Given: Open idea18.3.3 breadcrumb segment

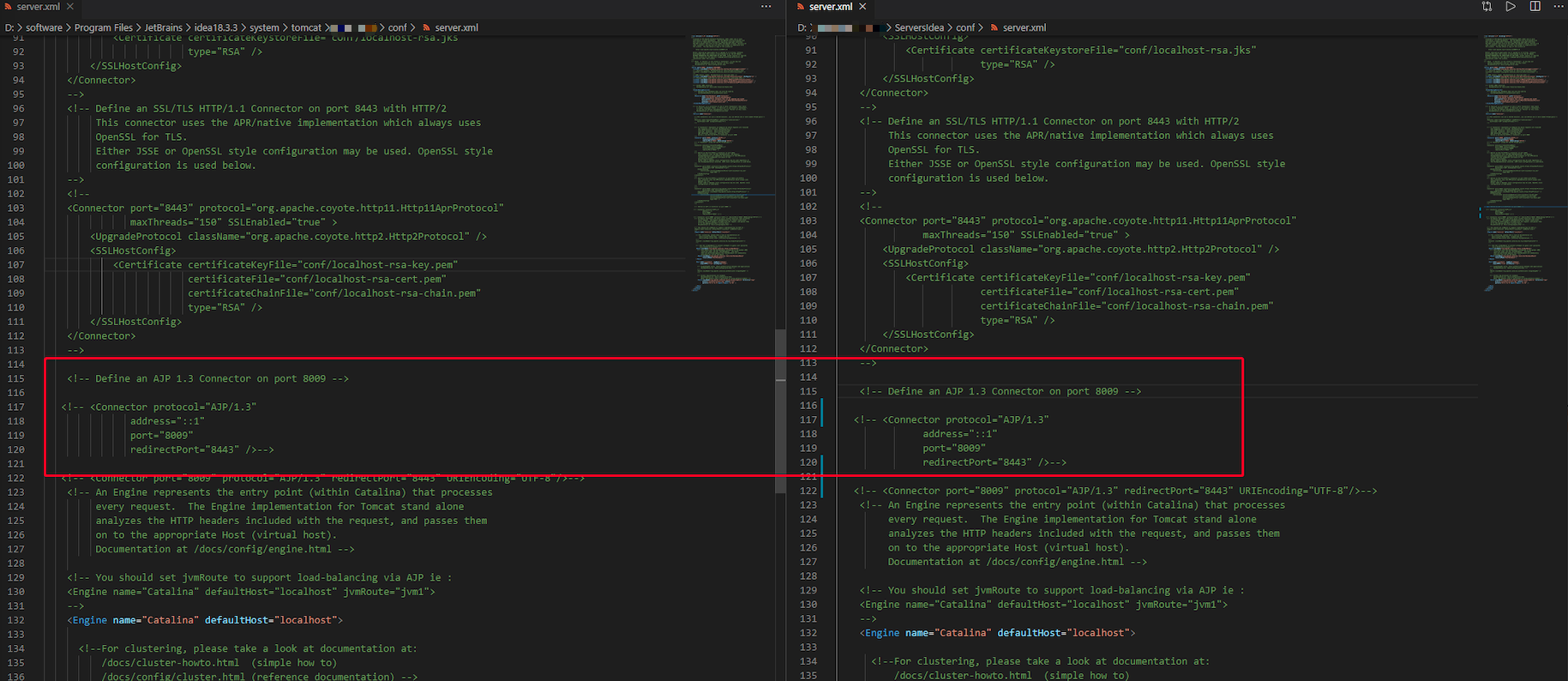Looking at the screenshot, I should pos(216,27).
